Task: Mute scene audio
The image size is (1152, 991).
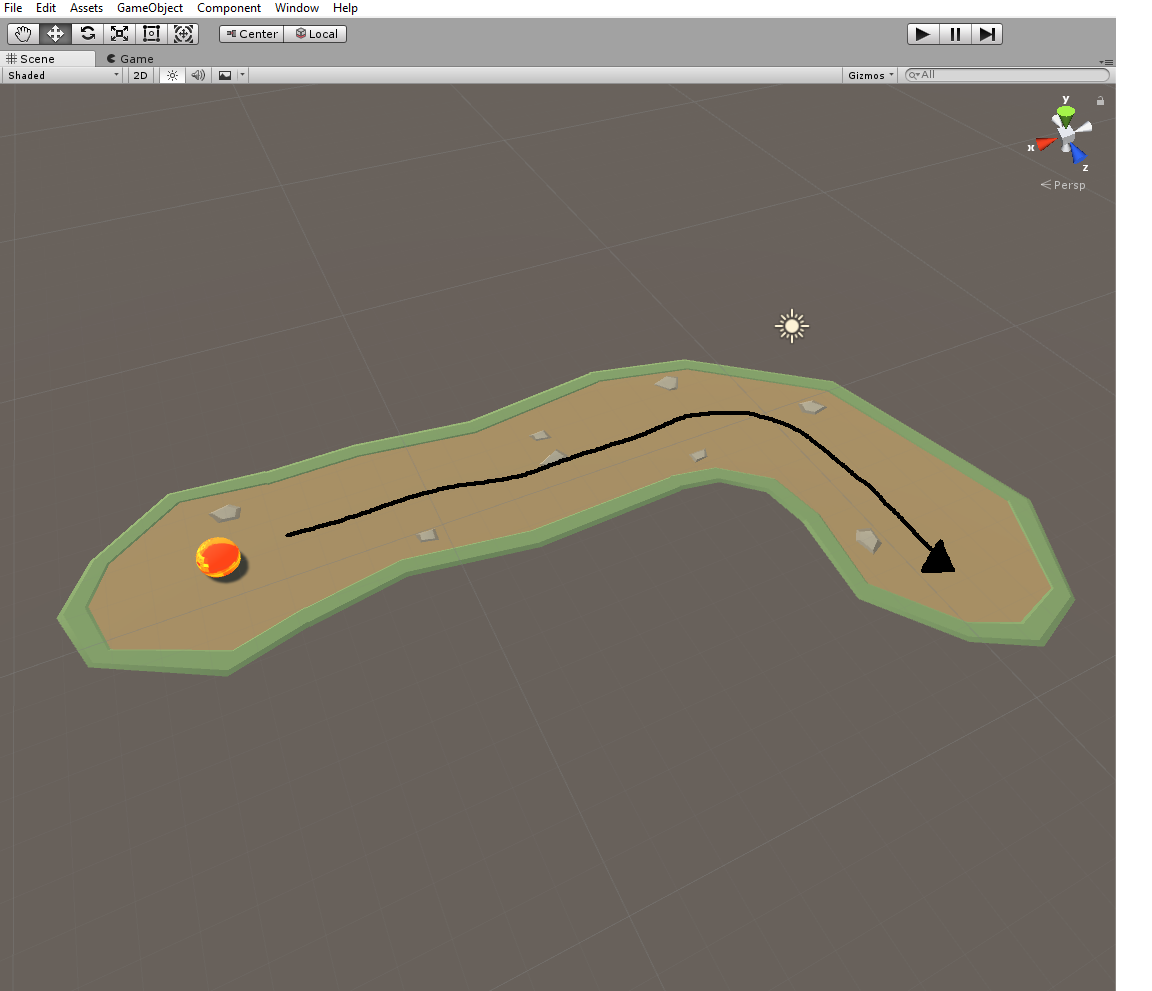Action: (x=198, y=75)
